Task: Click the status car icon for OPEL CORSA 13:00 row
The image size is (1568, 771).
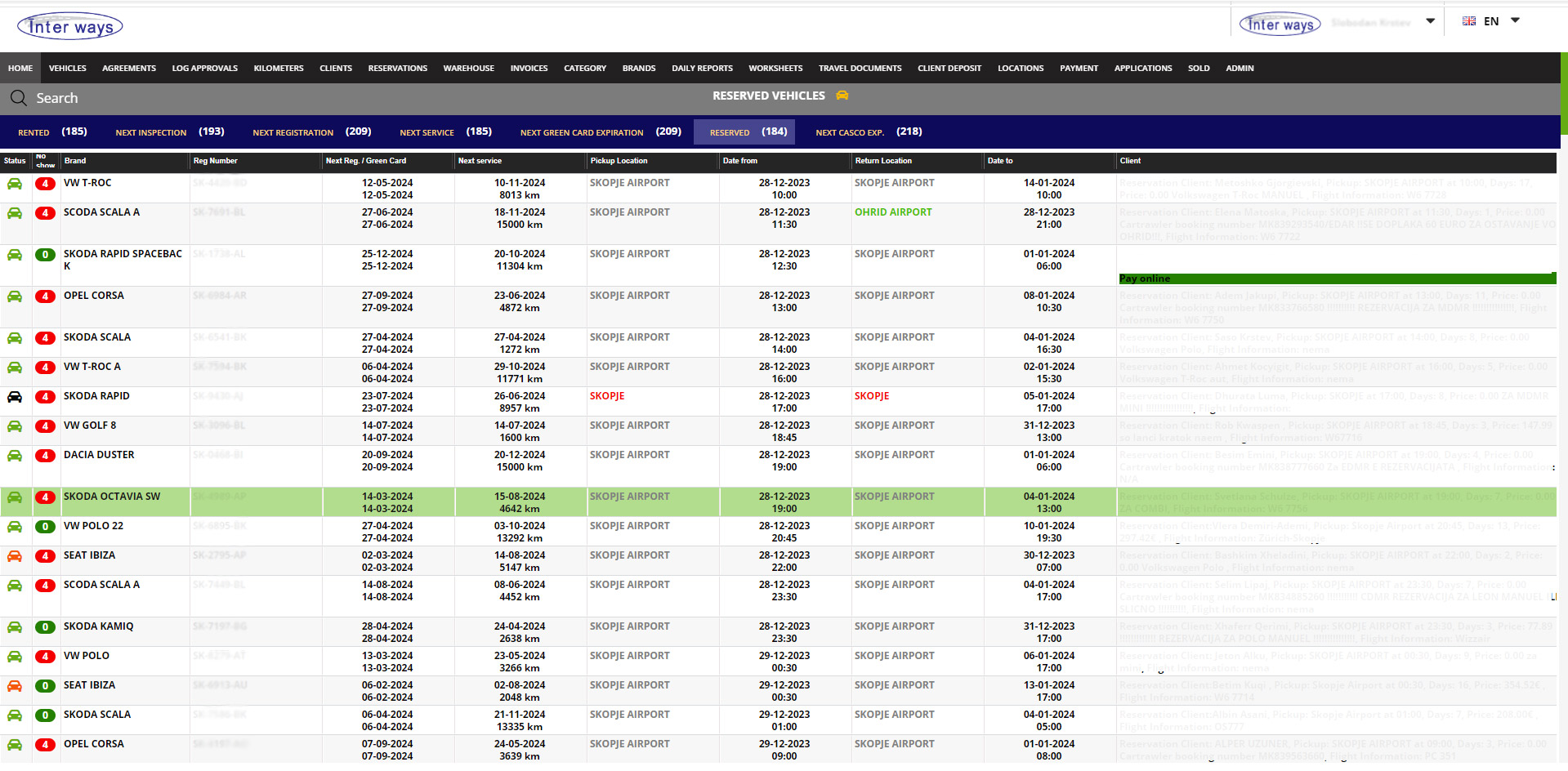Action: [15, 296]
